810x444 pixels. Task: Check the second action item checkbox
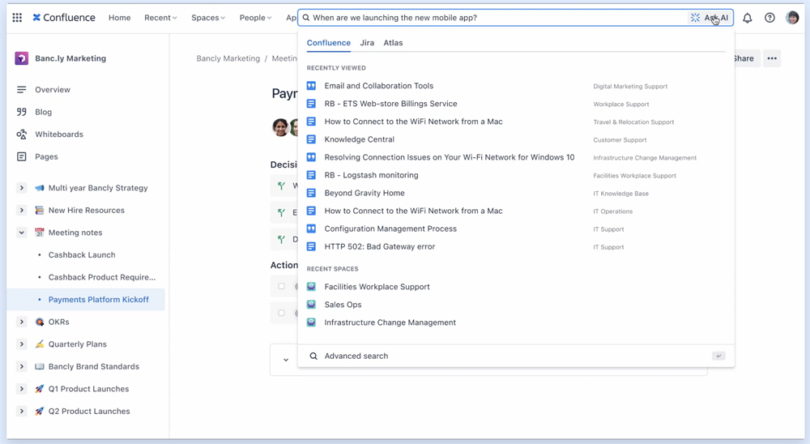click(x=281, y=313)
